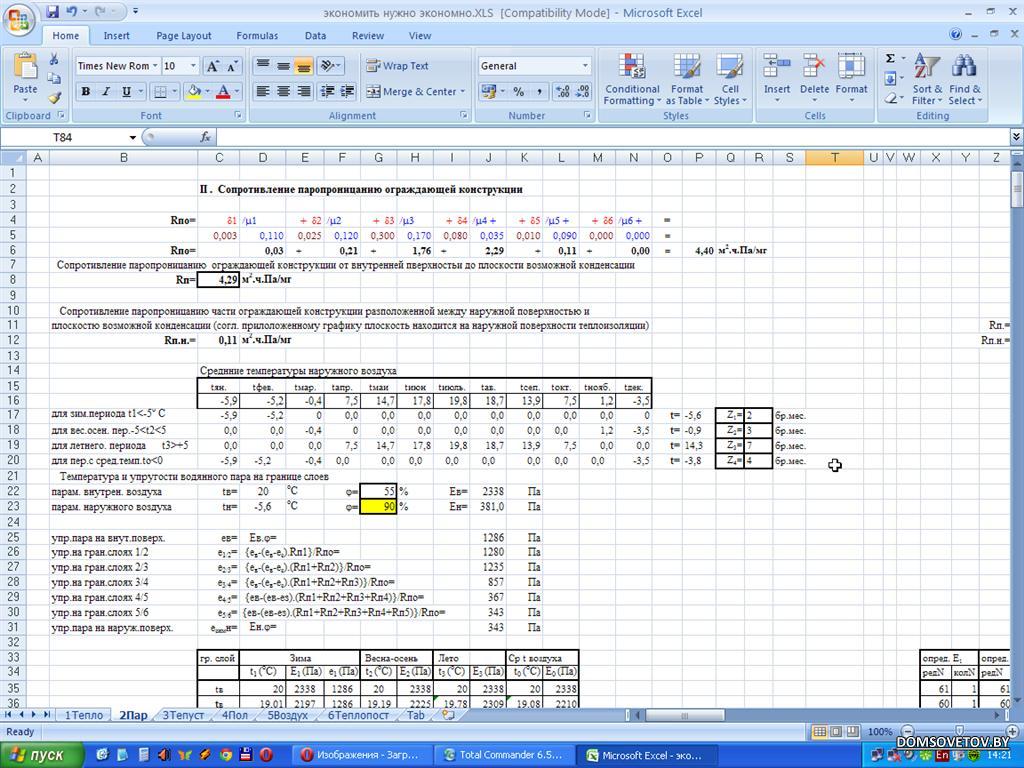Screen dimensions: 1024x768
Task: Expand the Name Box dropdown arrow
Action: pos(132,137)
